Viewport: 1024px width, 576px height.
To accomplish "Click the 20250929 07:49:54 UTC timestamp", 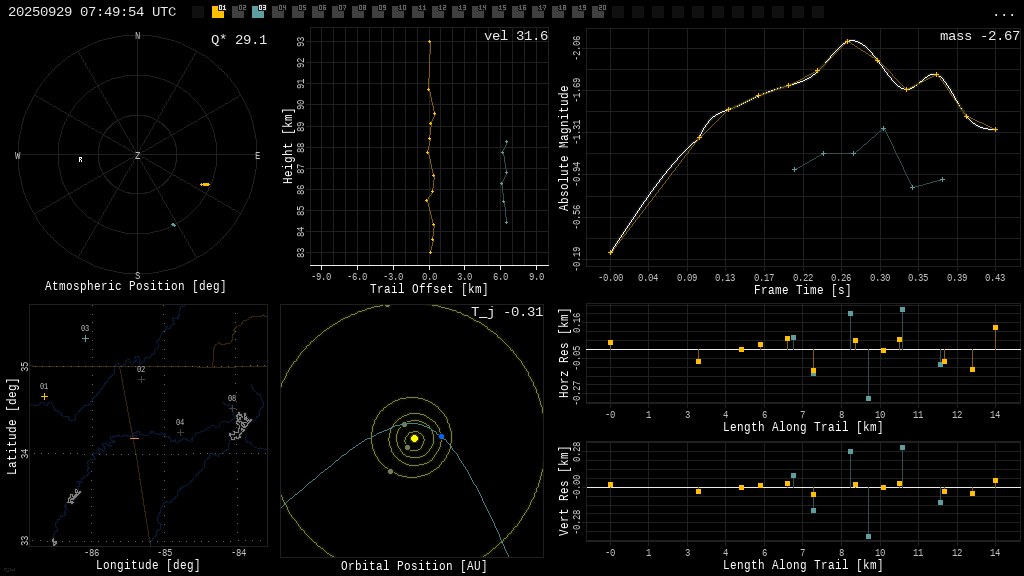I will point(92,12).
